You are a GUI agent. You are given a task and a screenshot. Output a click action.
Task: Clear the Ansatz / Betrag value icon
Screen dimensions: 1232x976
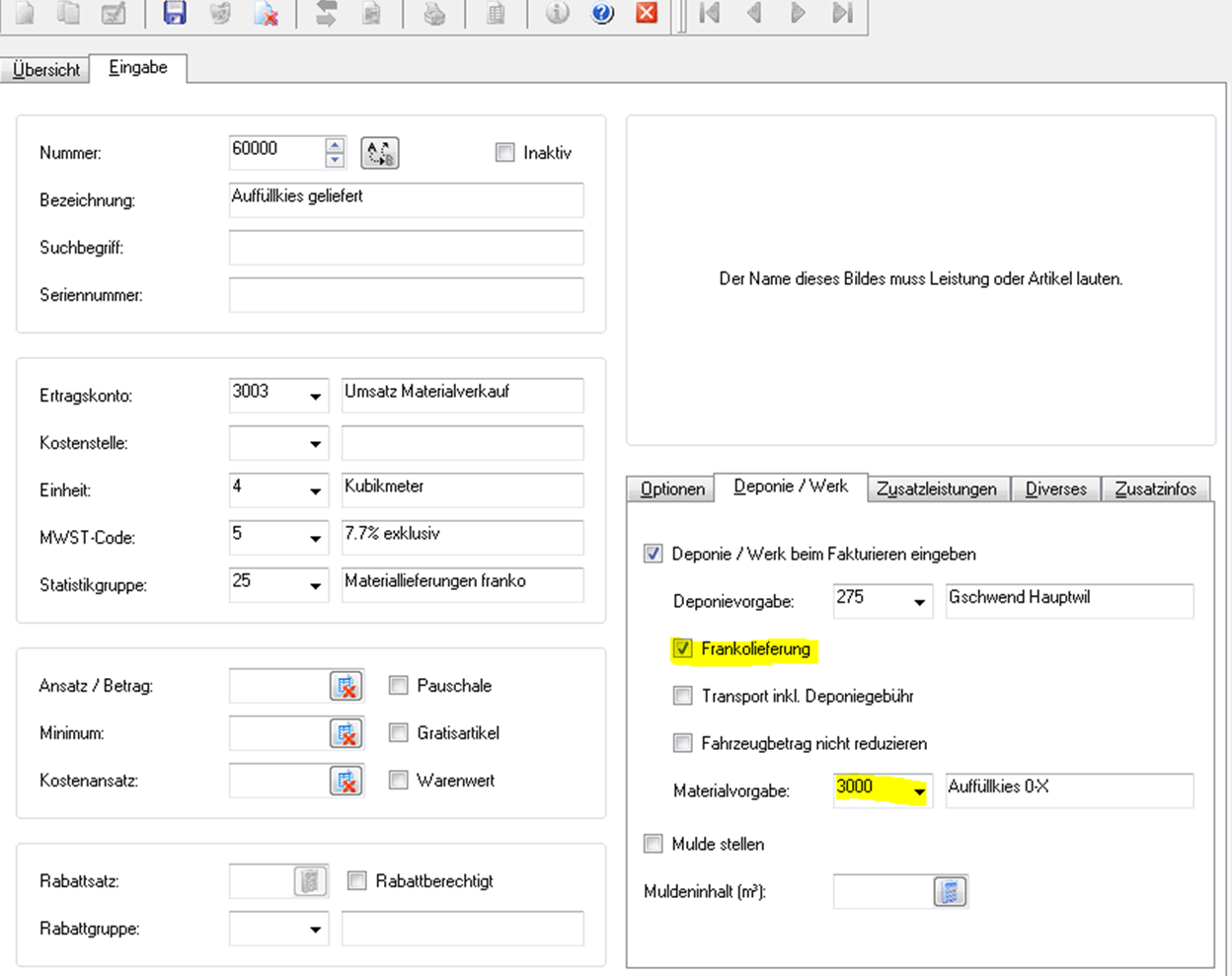coord(346,686)
